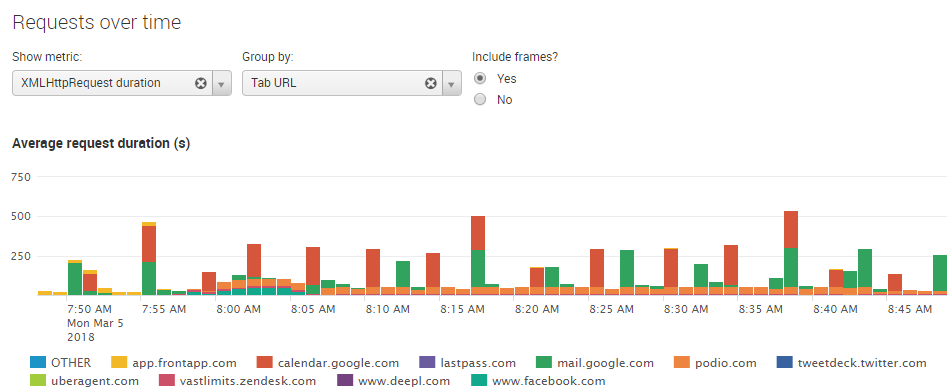Click the www.deepl.com legend entry
950x390 pixels.
[394, 382]
